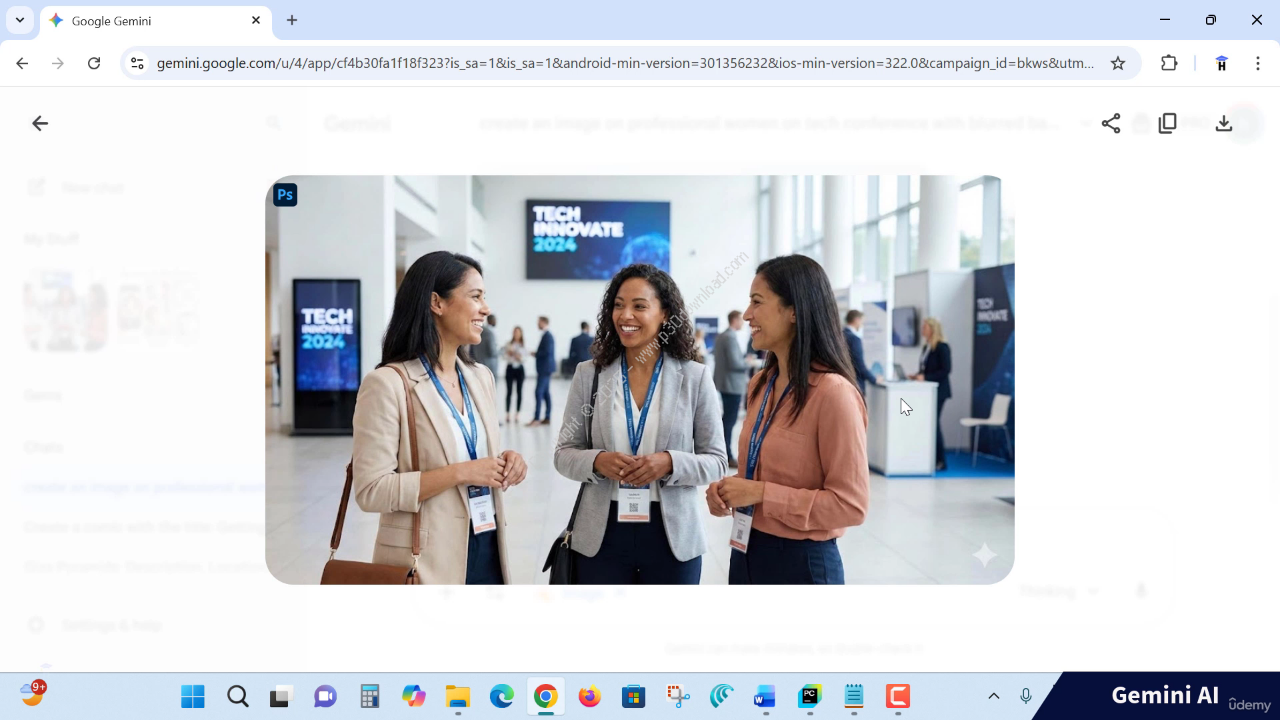Open Chrome's three-dot menu
Viewport: 1280px width, 720px height.
[x=1258, y=63]
